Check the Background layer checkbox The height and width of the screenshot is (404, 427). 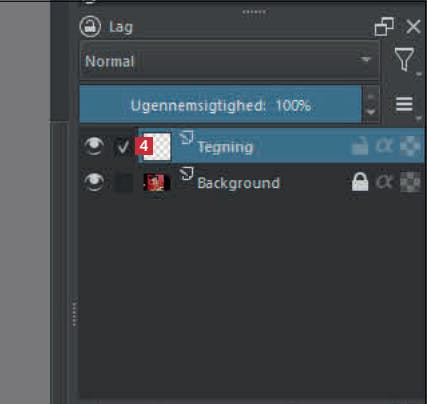click(x=123, y=182)
